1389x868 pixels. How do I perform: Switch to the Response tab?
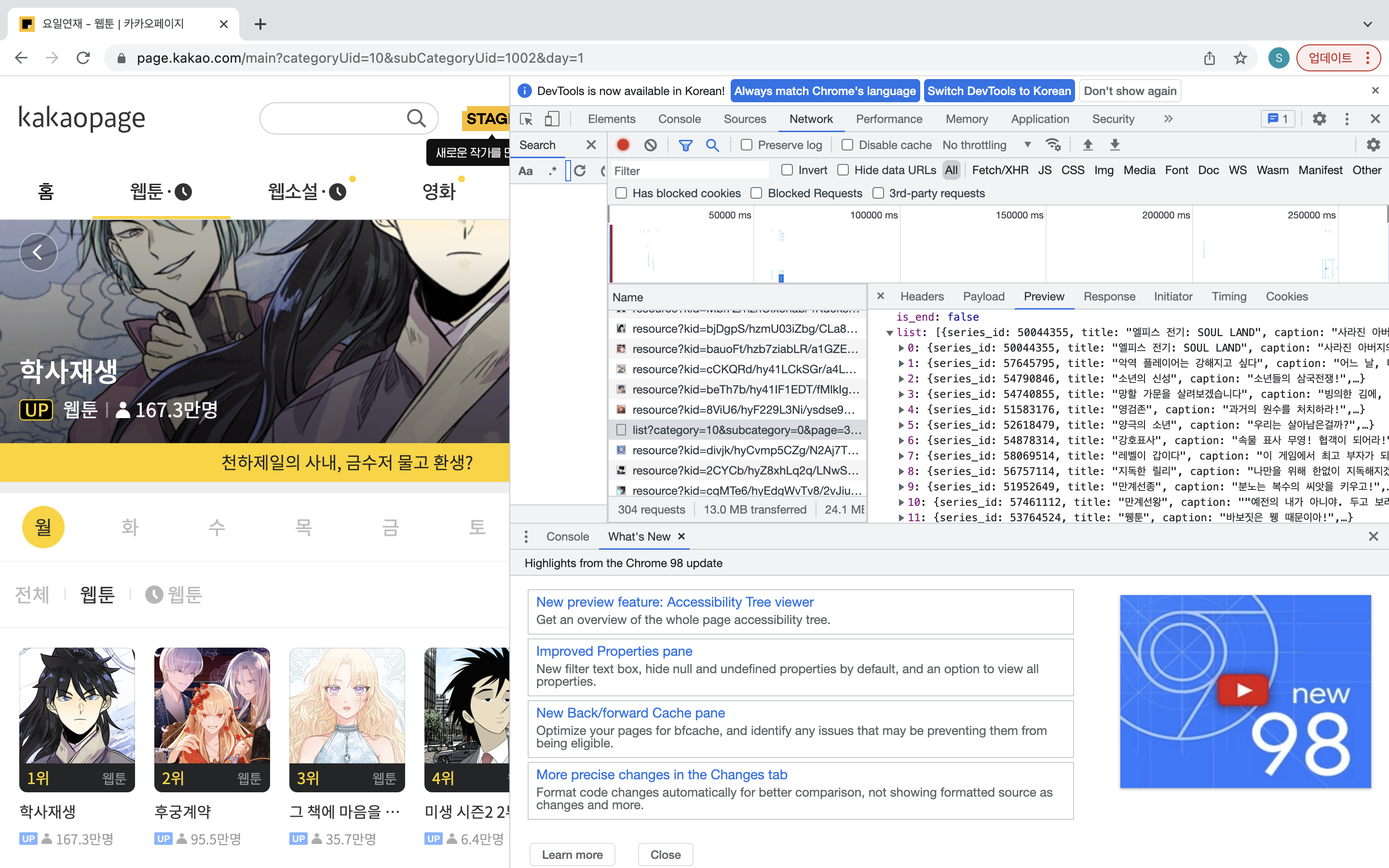click(x=1109, y=296)
